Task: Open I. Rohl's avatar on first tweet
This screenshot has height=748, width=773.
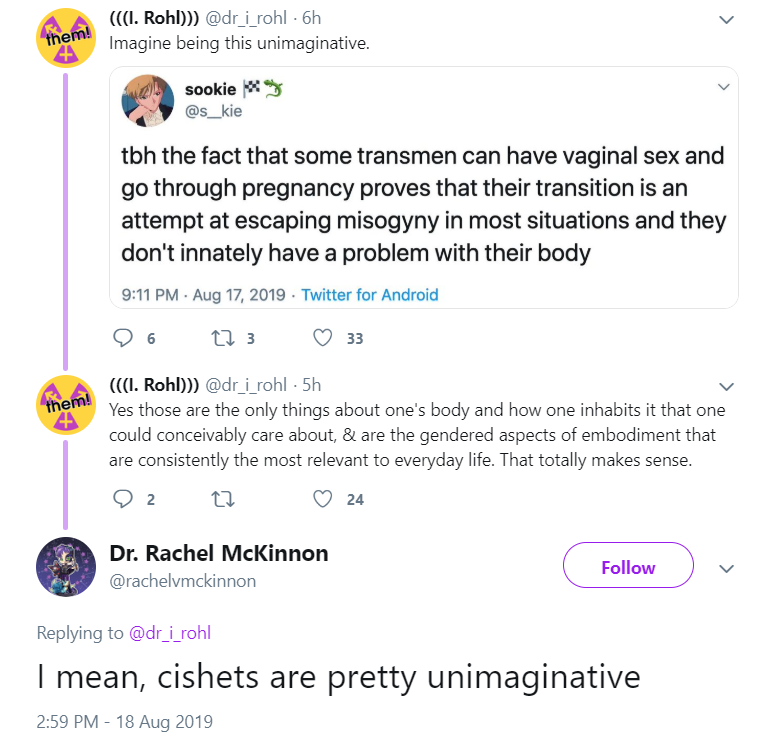Action: tap(66, 38)
